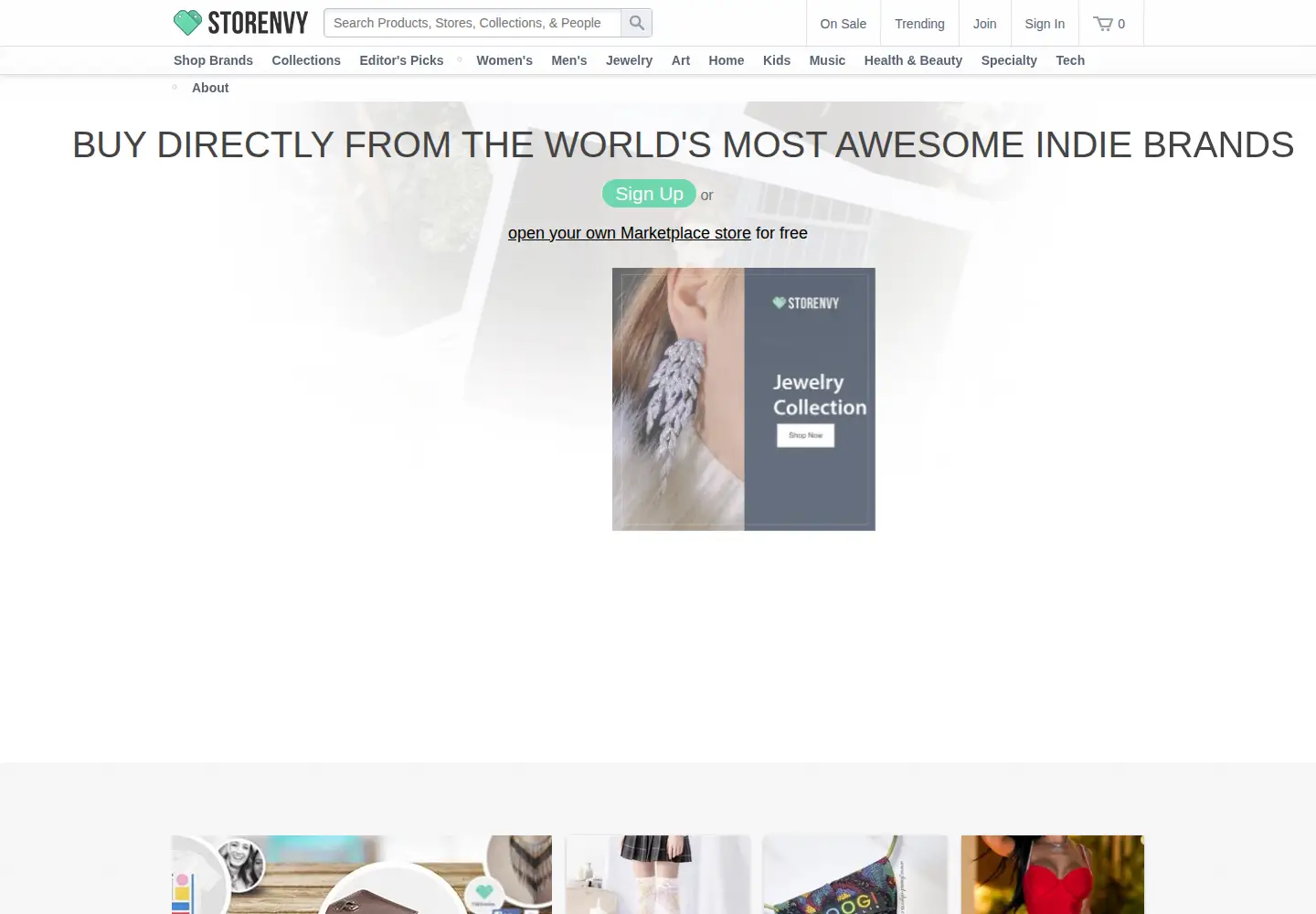Open the Shop Brands menu

[x=213, y=60]
